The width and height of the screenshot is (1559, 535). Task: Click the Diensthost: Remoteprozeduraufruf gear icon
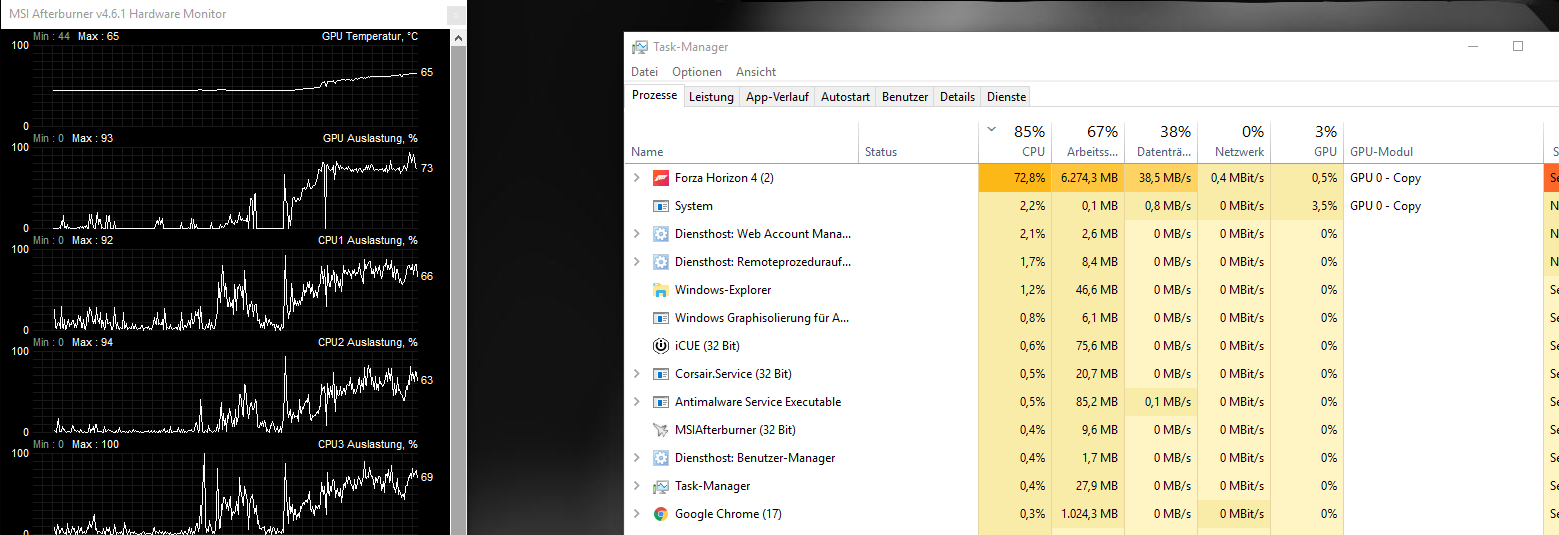[x=660, y=262]
